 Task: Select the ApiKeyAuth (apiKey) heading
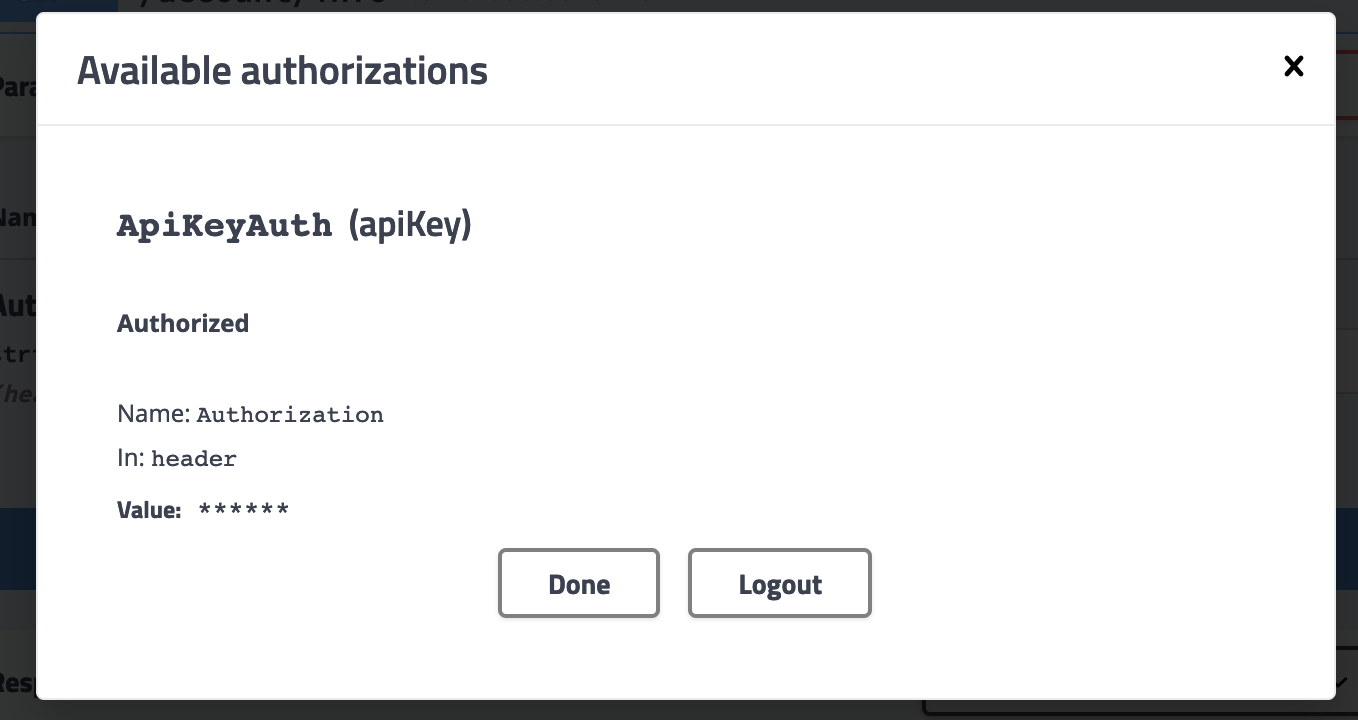(x=294, y=224)
